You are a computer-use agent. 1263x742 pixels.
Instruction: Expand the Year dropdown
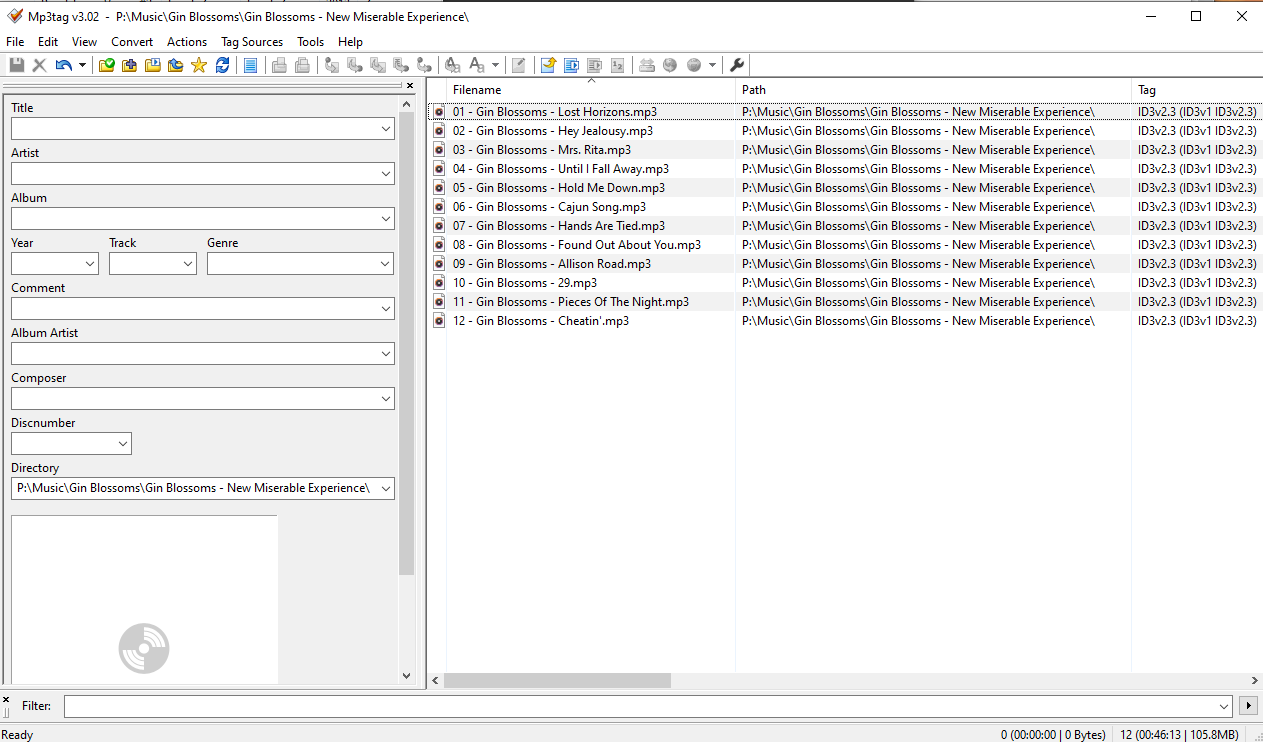click(x=90, y=264)
